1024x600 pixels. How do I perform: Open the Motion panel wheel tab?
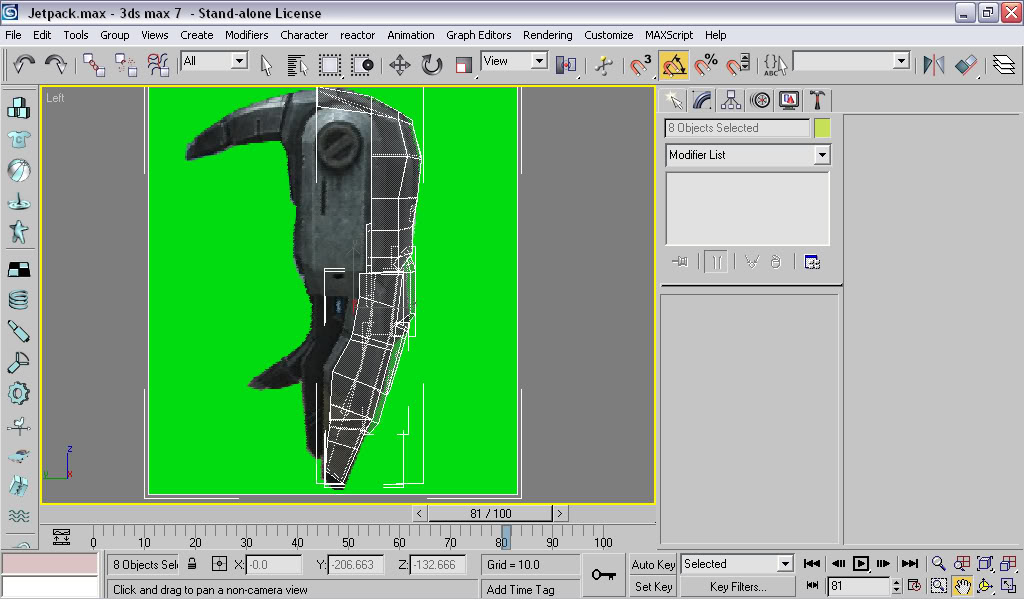click(760, 100)
